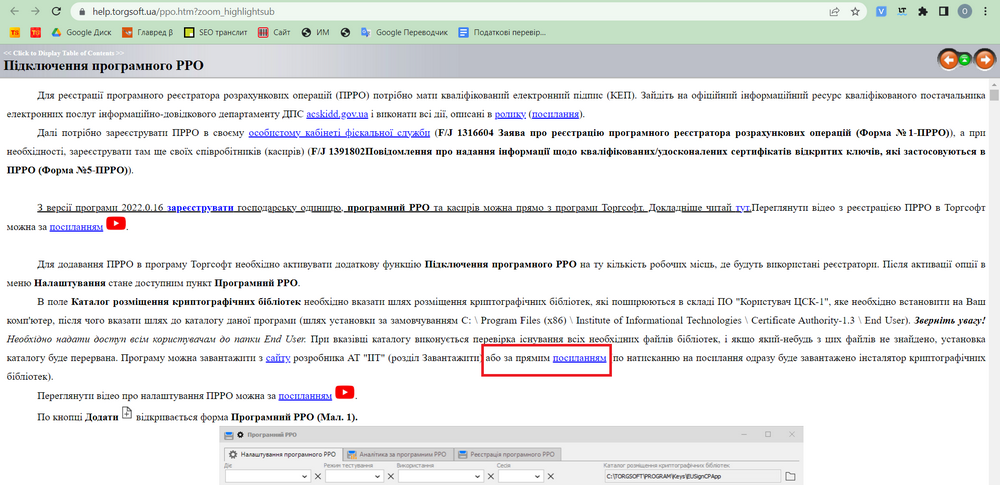
Task: Expand the Діє dropdown
Action: click(303, 477)
